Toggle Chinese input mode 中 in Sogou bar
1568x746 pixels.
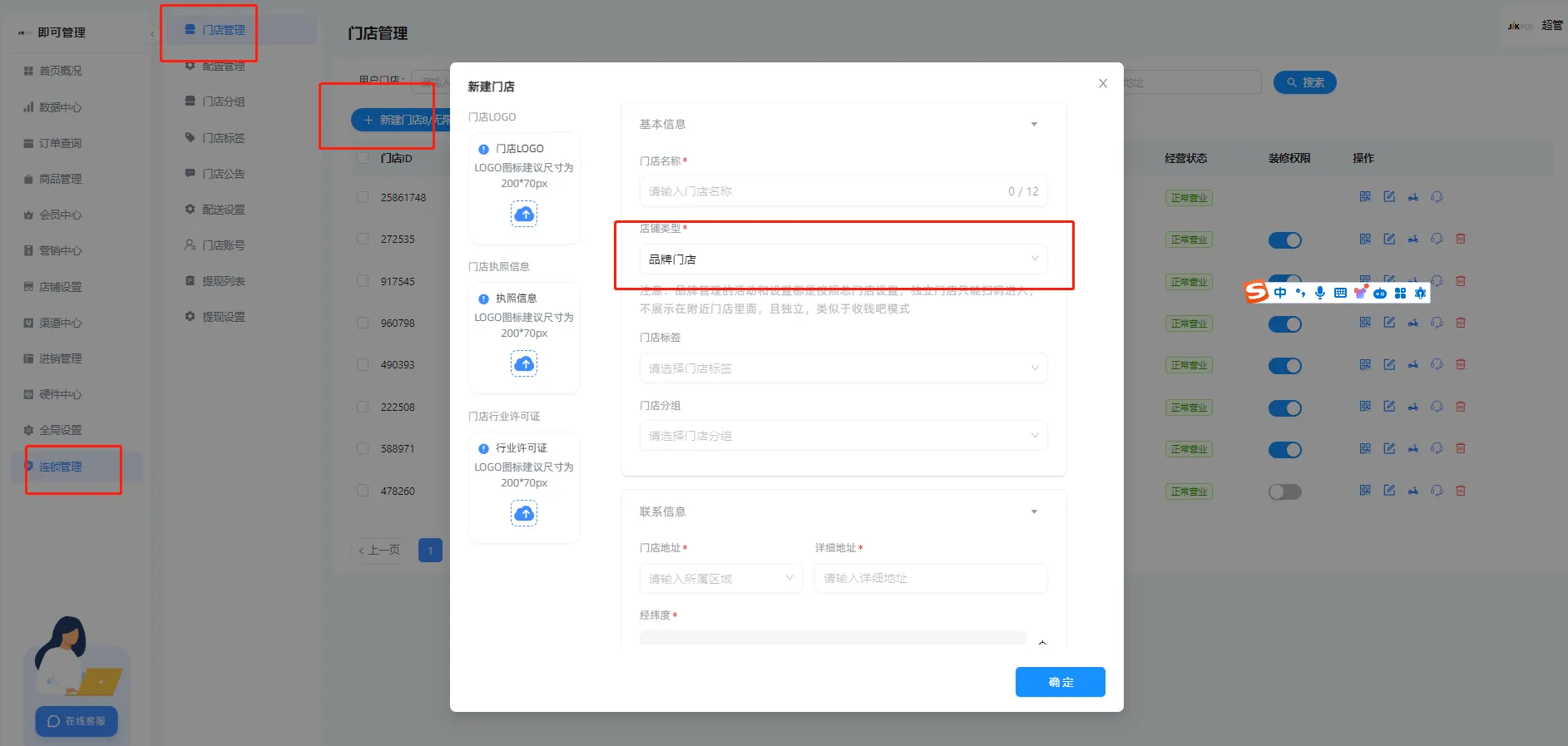(1280, 293)
